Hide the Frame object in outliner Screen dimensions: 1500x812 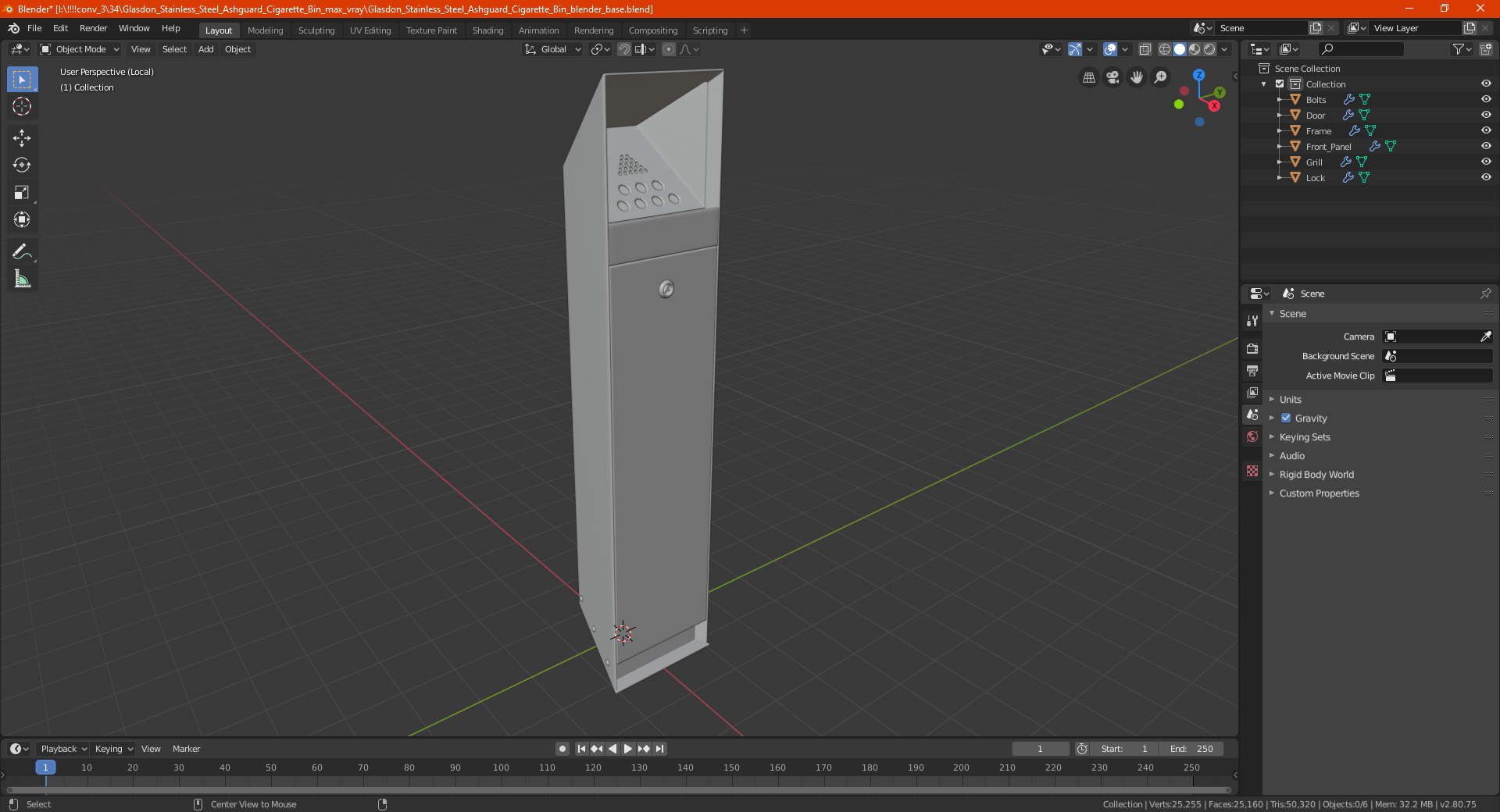click(x=1486, y=131)
